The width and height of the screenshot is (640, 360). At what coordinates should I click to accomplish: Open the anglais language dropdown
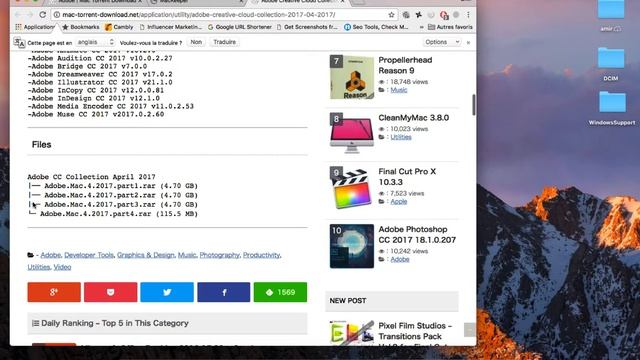tap(96, 42)
